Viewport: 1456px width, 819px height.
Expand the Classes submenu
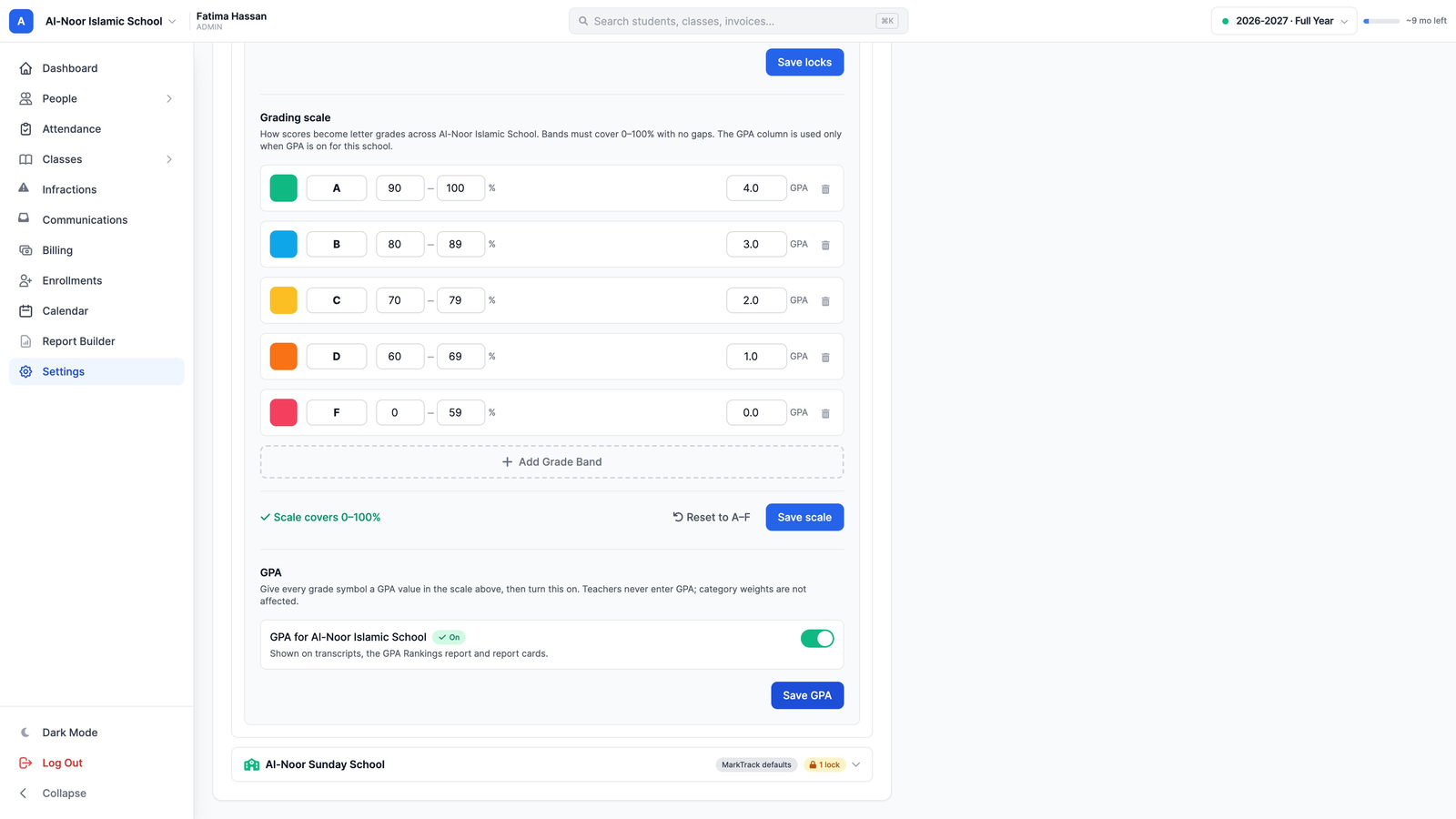pyautogui.click(x=169, y=159)
